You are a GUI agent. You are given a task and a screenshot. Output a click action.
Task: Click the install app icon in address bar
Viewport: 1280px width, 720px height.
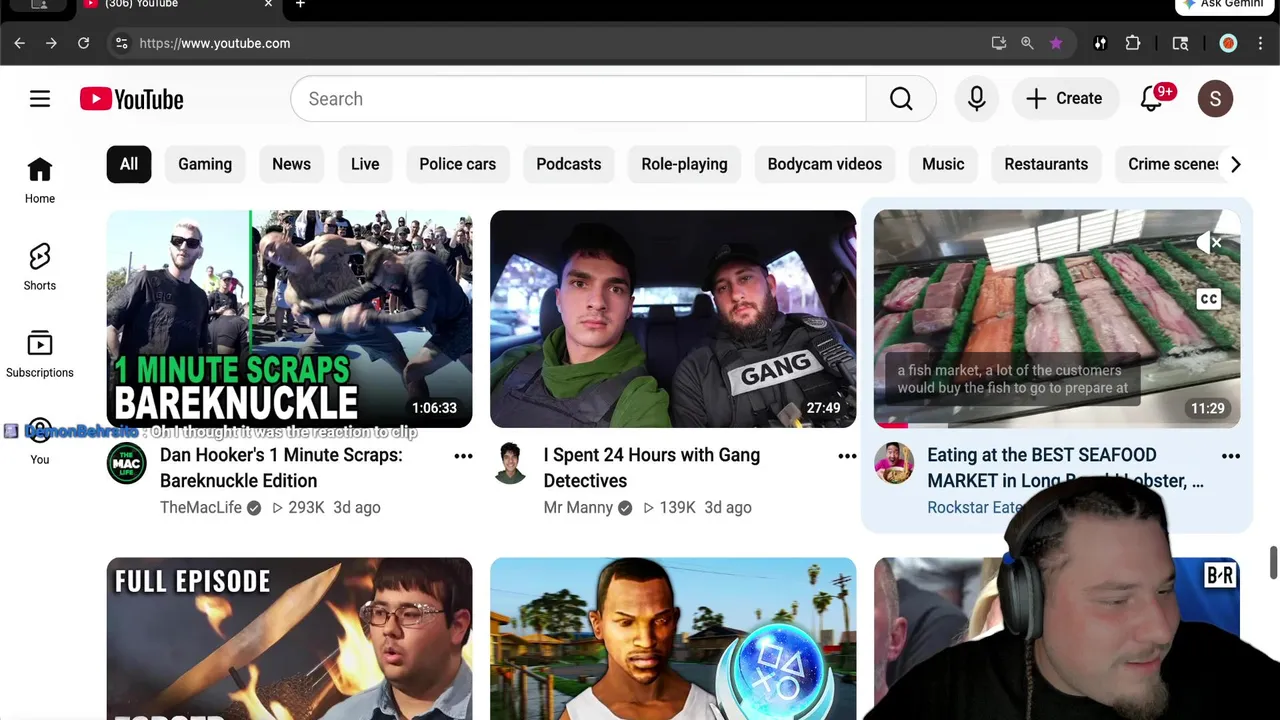coord(998,43)
